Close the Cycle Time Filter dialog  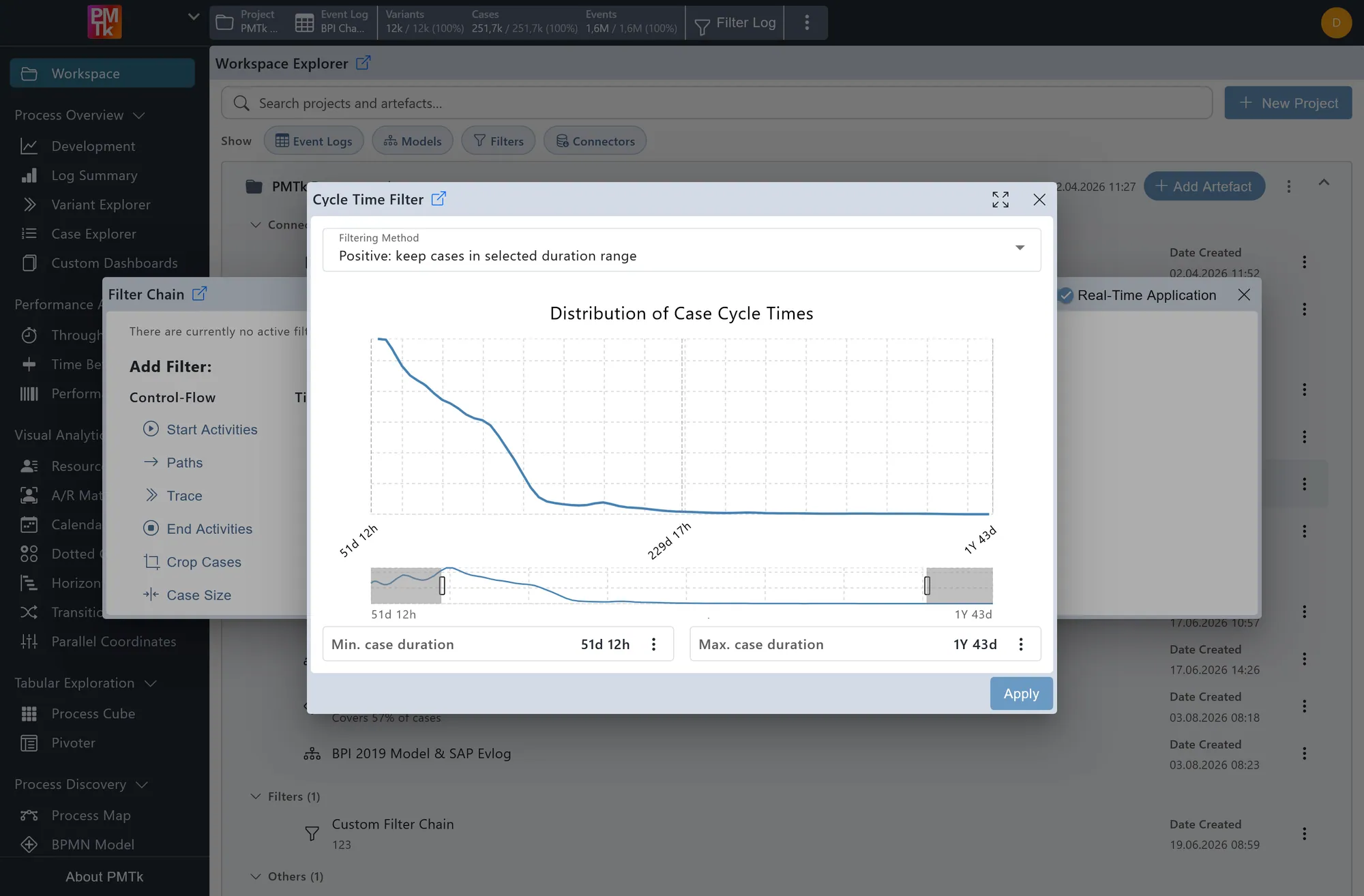(x=1039, y=199)
